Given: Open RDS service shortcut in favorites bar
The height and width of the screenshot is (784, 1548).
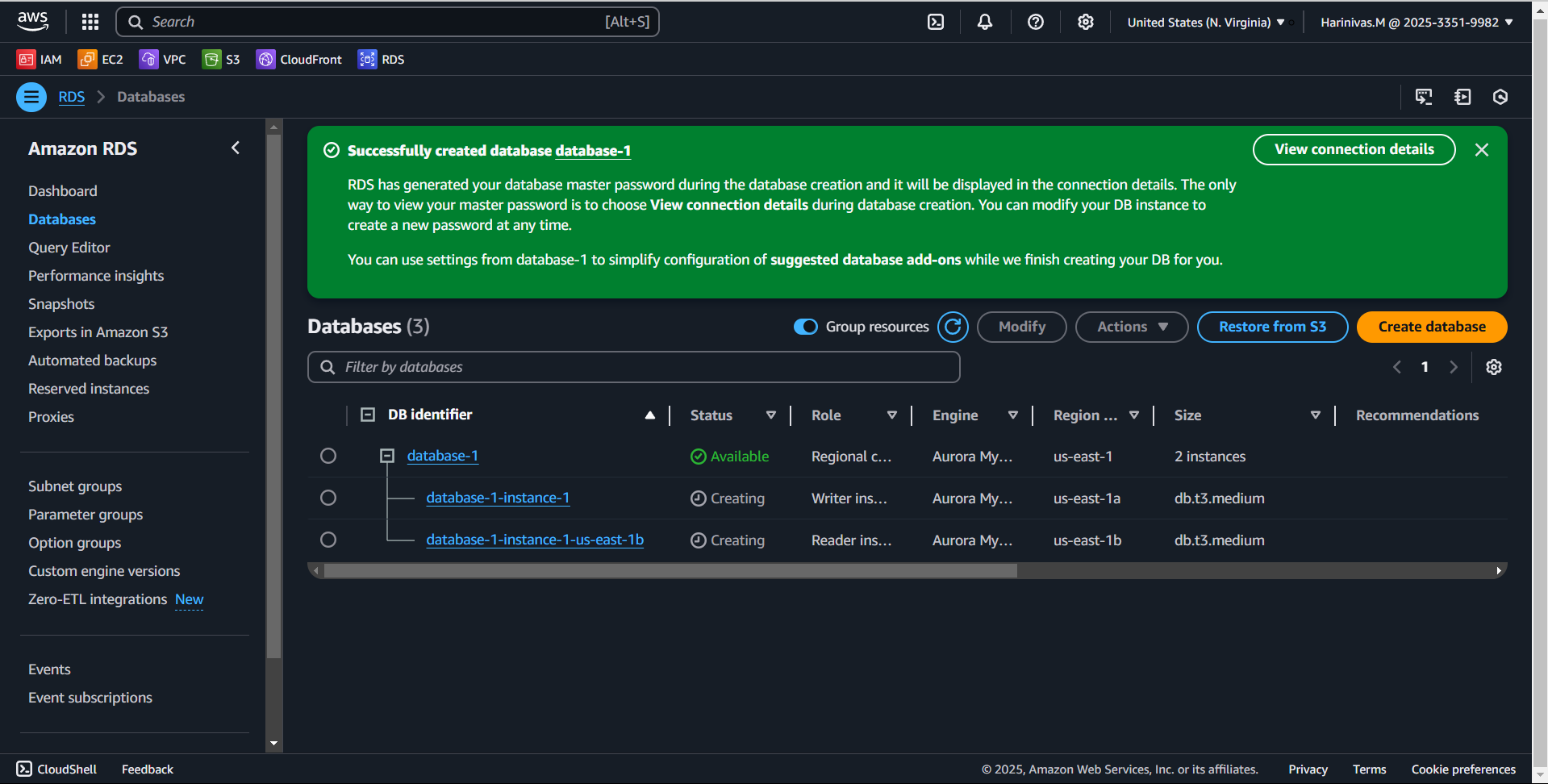Looking at the screenshot, I should [382, 59].
